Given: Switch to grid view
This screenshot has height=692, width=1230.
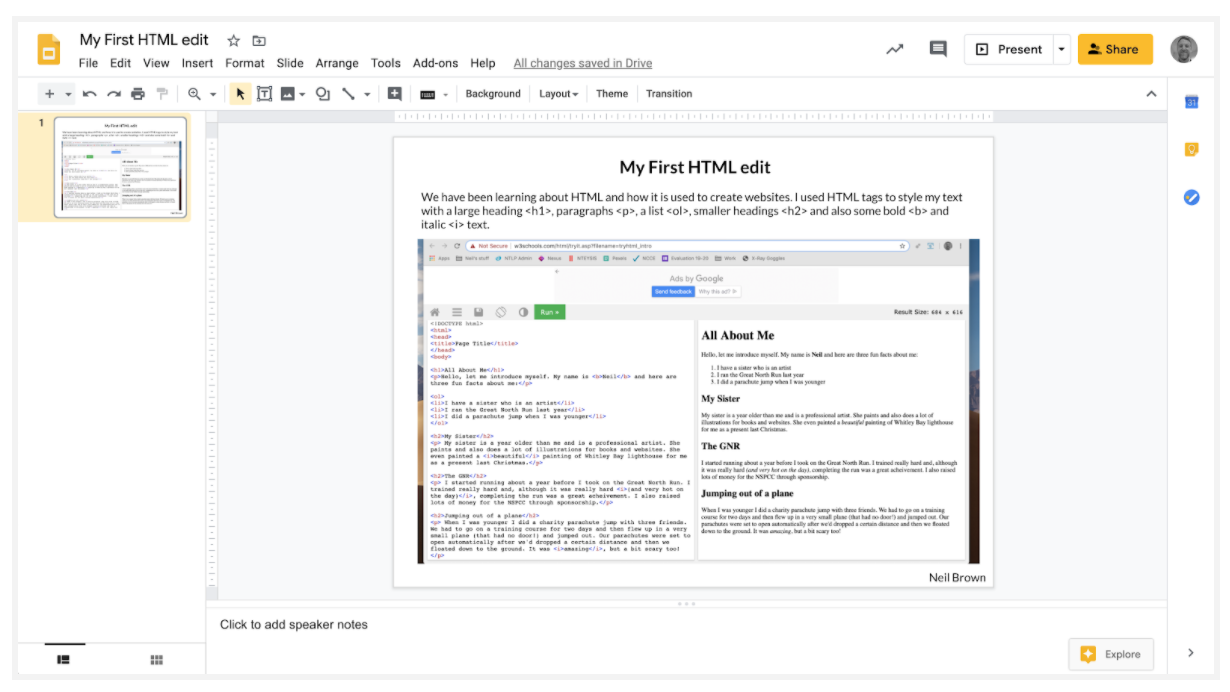Looking at the screenshot, I should pos(157,659).
